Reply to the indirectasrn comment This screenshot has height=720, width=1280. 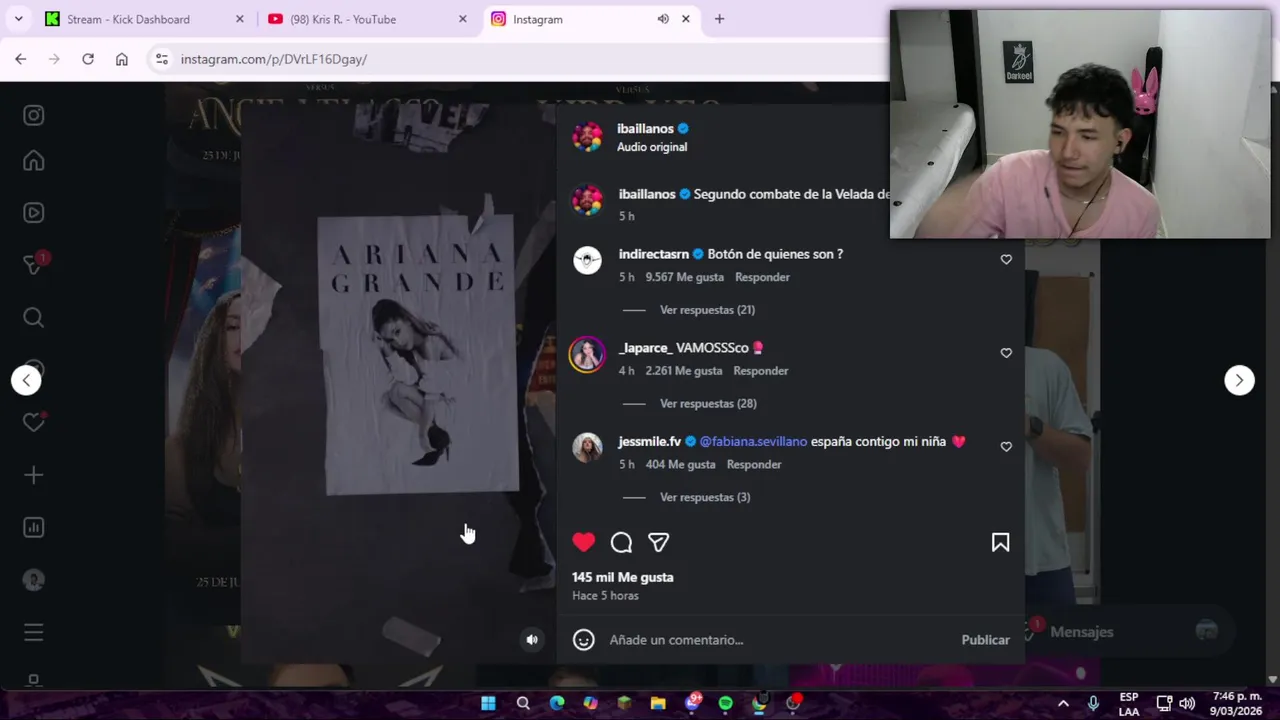point(762,277)
